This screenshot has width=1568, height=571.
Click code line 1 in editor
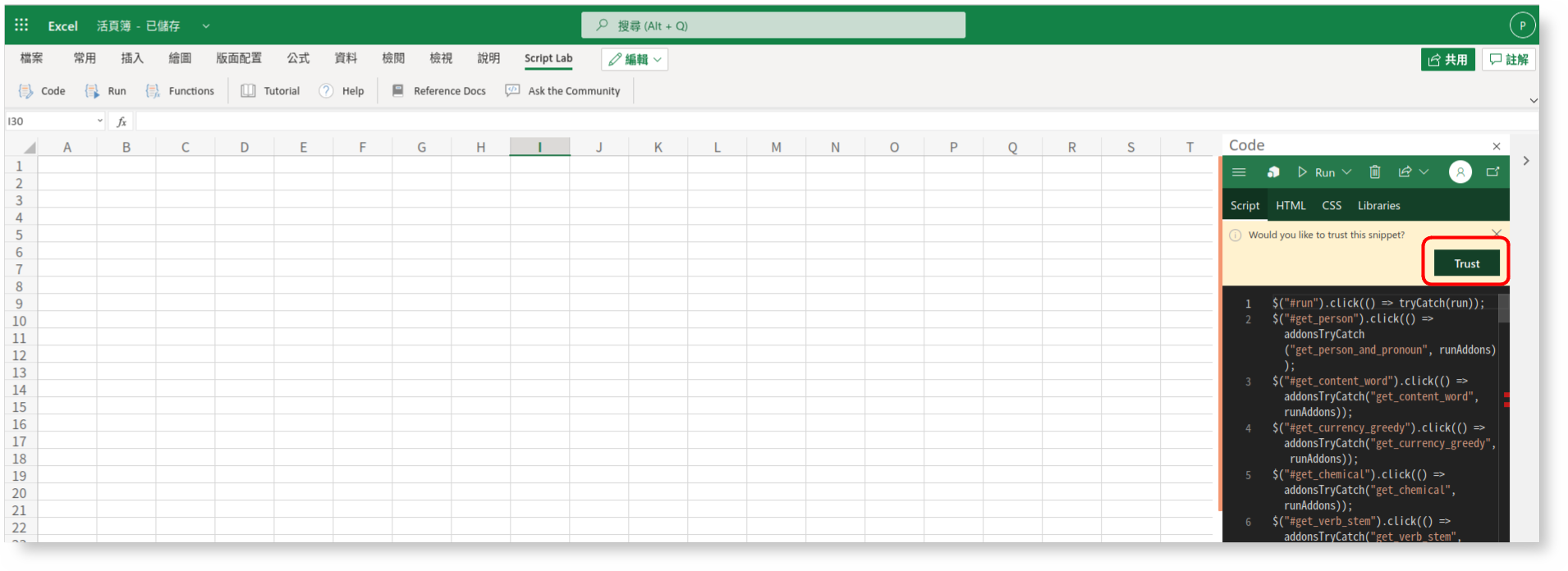pyautogui.click(x=1378, y=304)
